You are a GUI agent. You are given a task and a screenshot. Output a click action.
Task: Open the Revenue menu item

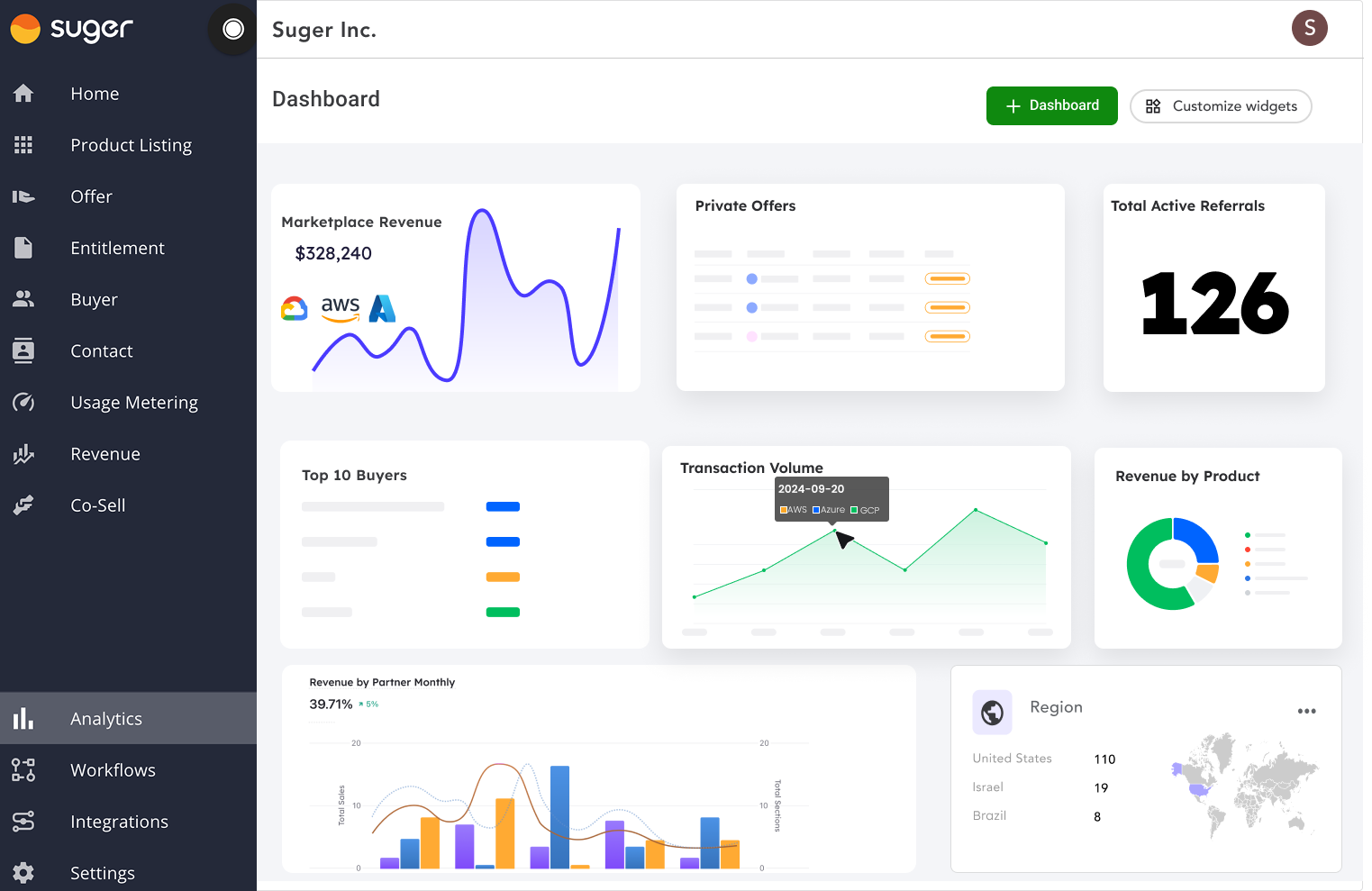(105, 454)
